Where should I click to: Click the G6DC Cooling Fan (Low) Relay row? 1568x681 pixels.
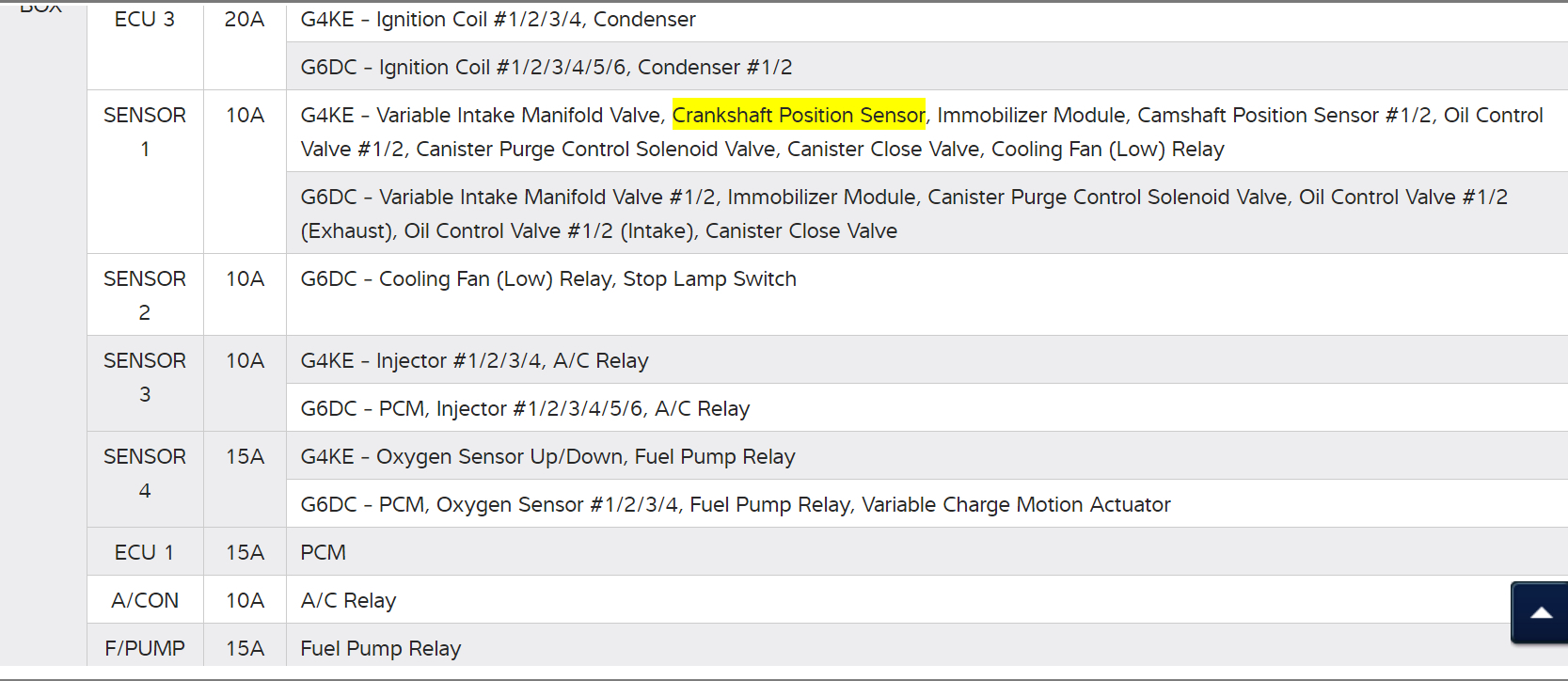[548, 279]
